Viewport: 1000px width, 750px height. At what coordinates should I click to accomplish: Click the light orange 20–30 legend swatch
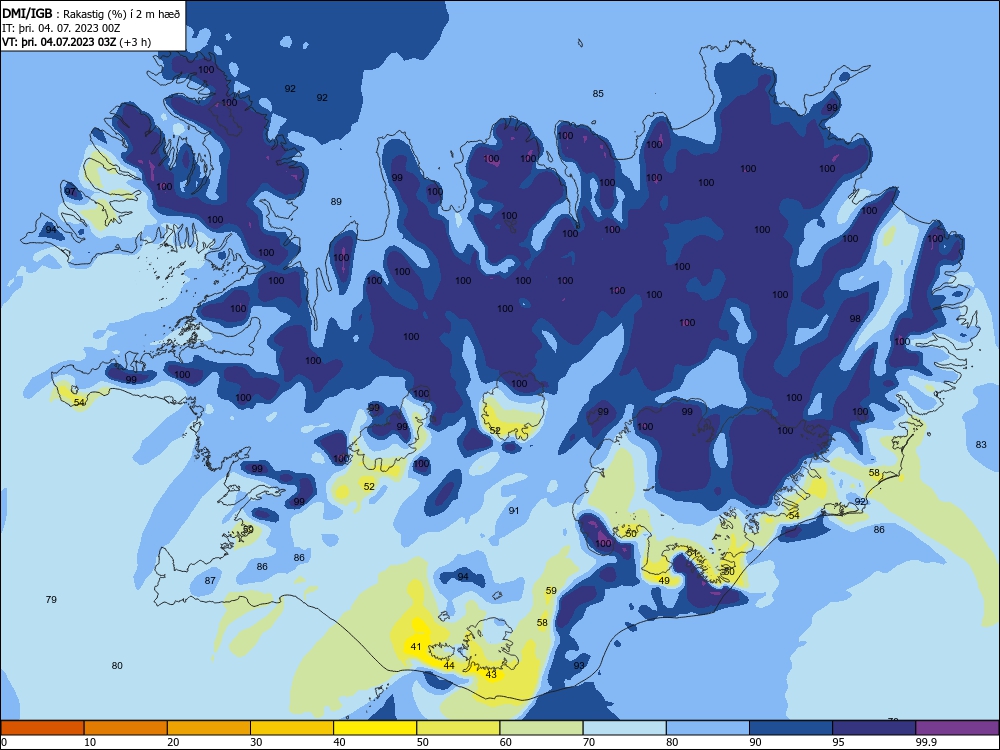(209, 728)
